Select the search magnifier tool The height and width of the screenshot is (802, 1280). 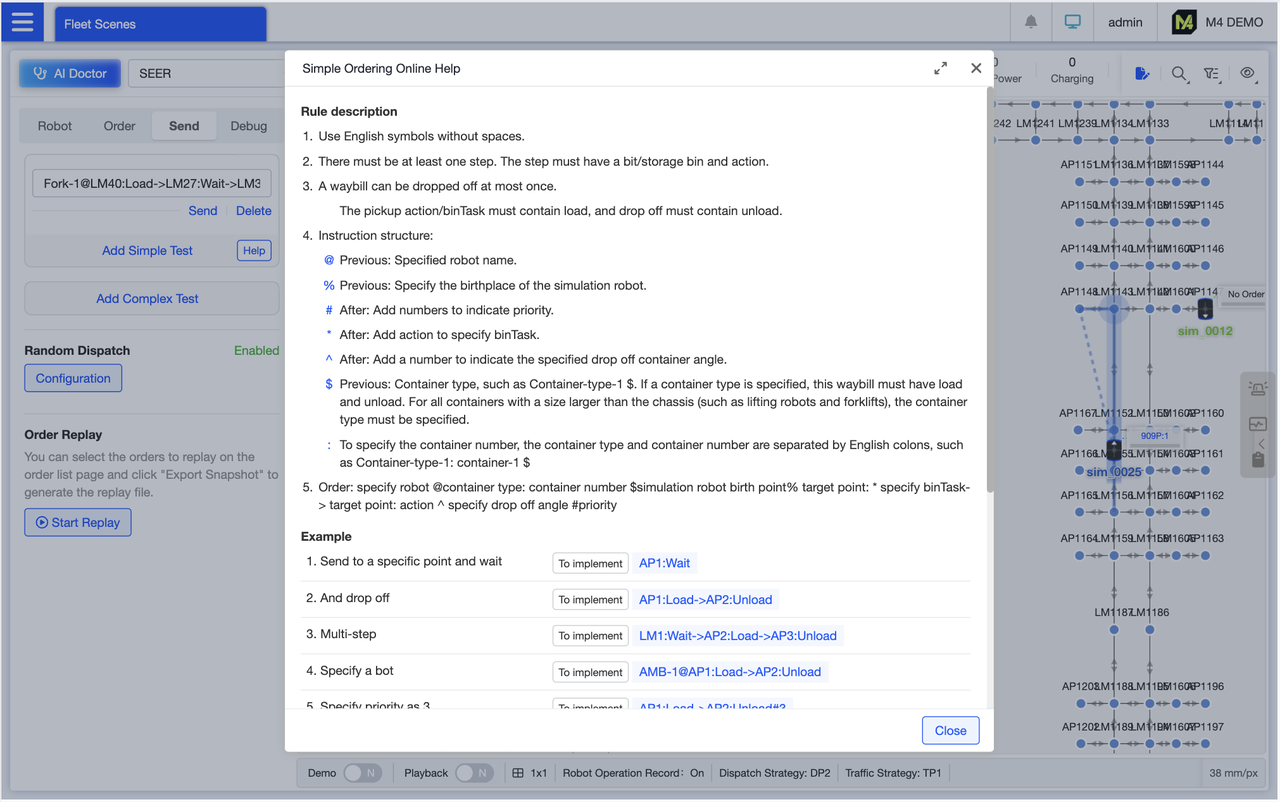1179,73
